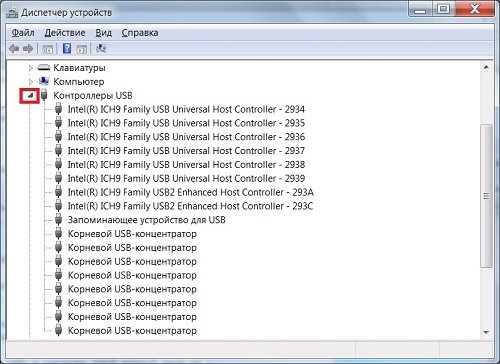Close the Диспетчер устройств window

tap(474, 9)
